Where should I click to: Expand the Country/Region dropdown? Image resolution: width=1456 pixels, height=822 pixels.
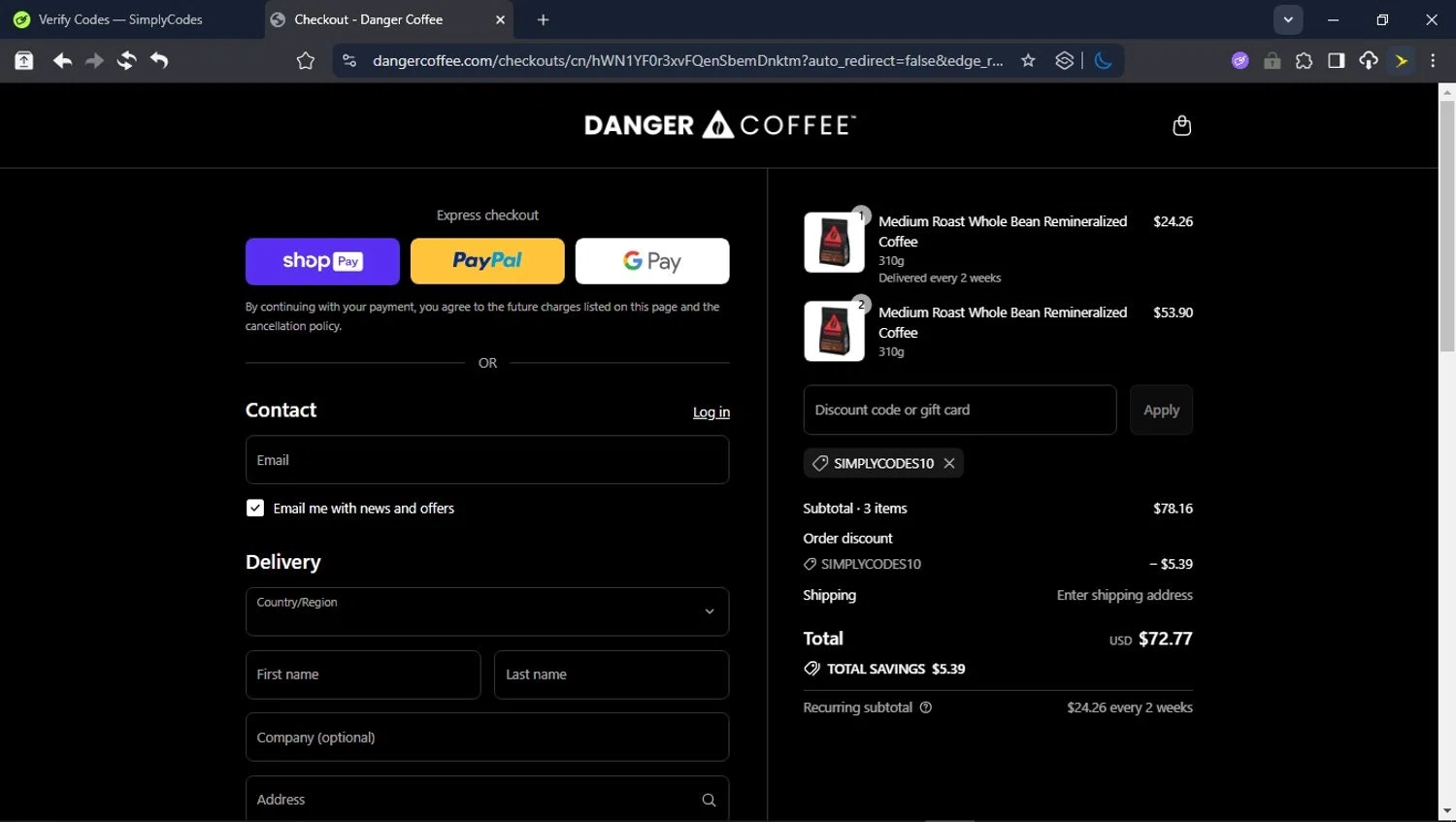[487, 611]
